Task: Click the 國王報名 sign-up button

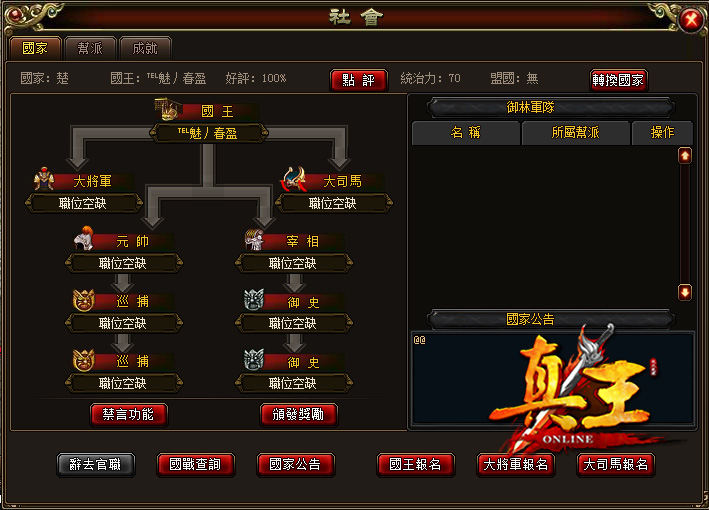Action: tap(415, 464)
